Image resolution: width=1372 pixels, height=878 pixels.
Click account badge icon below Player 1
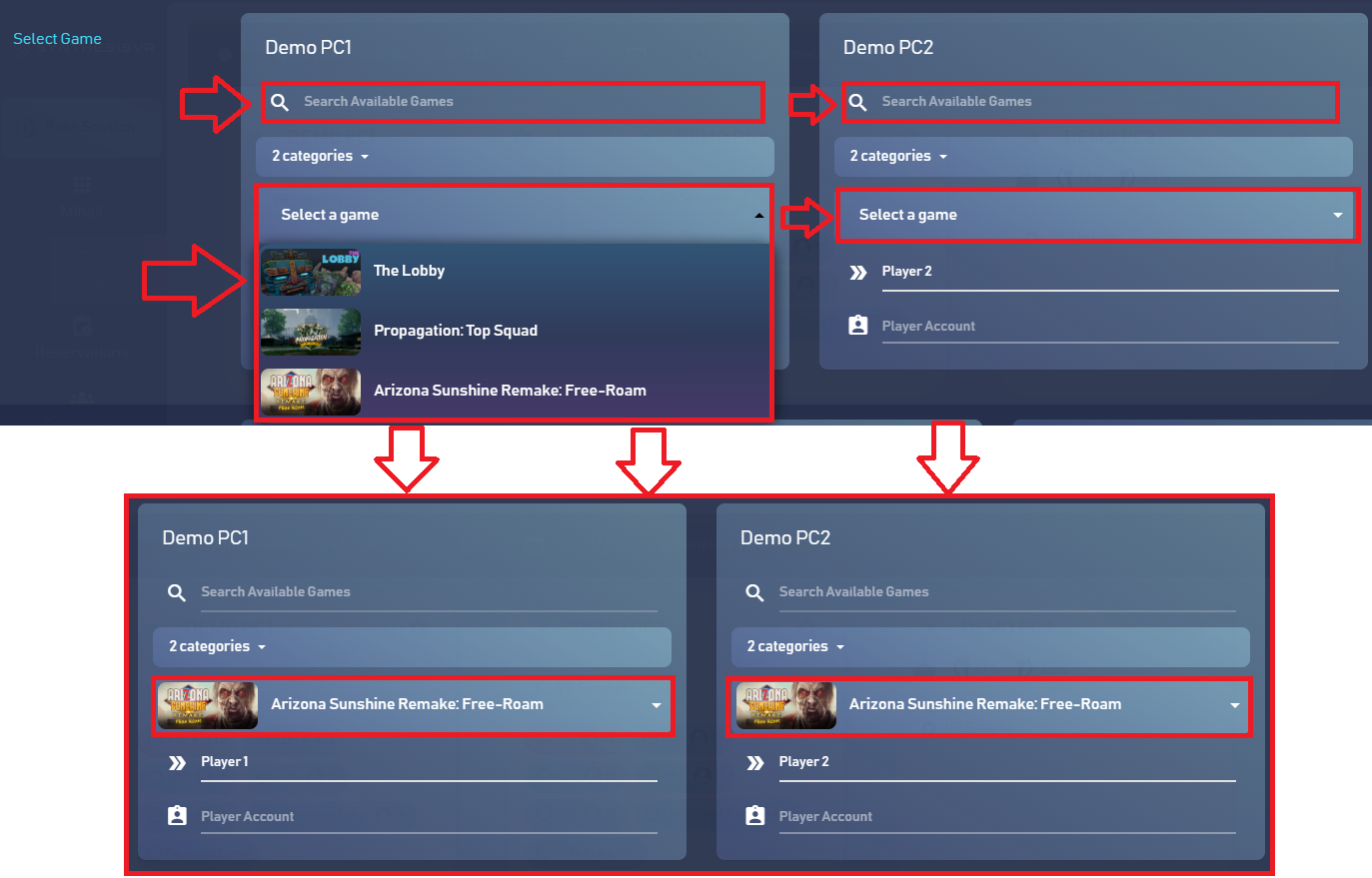(x=177, y=815)
